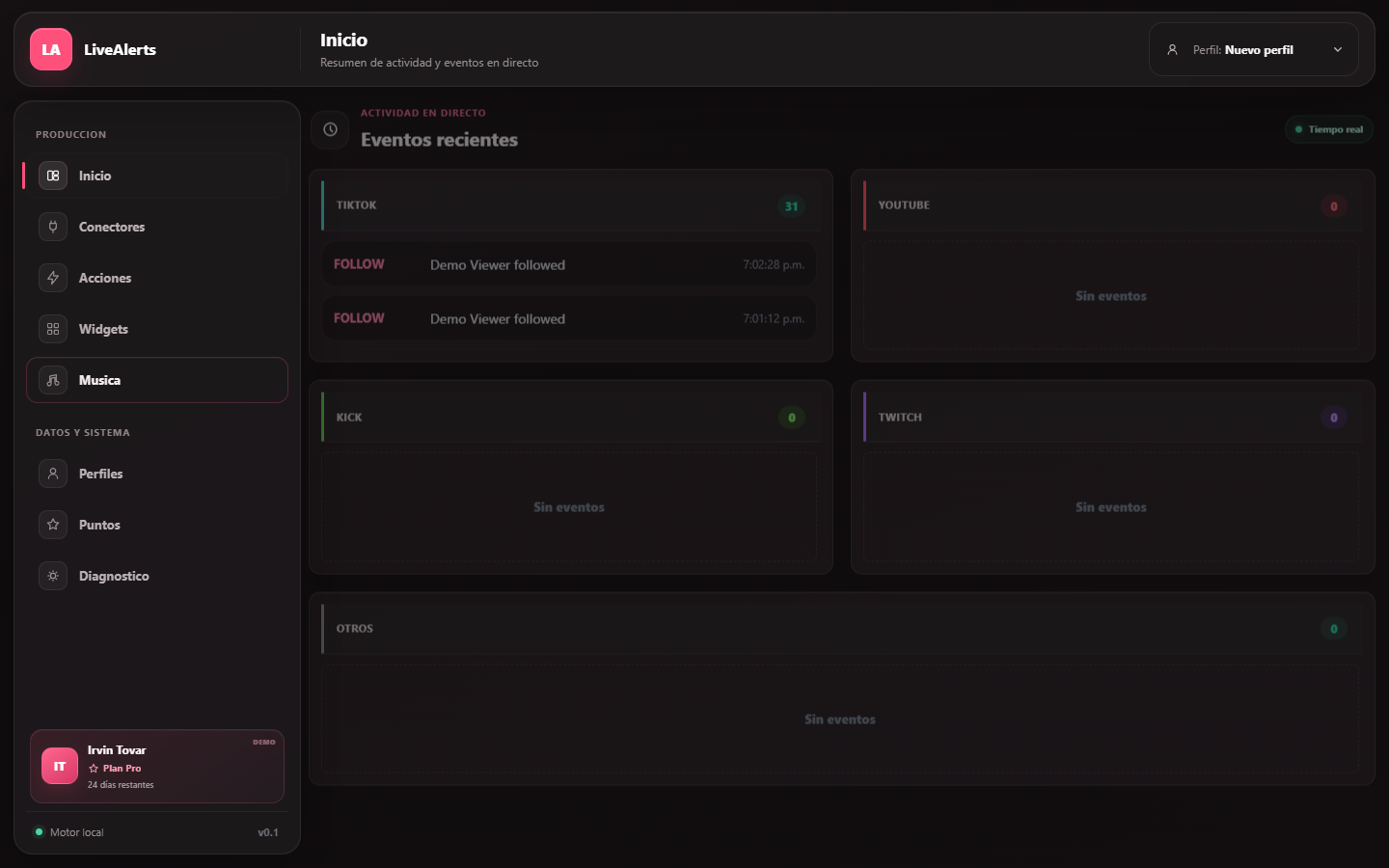
Task: Open the Irvin Tovar account card
Action: [x=157, y=766]
